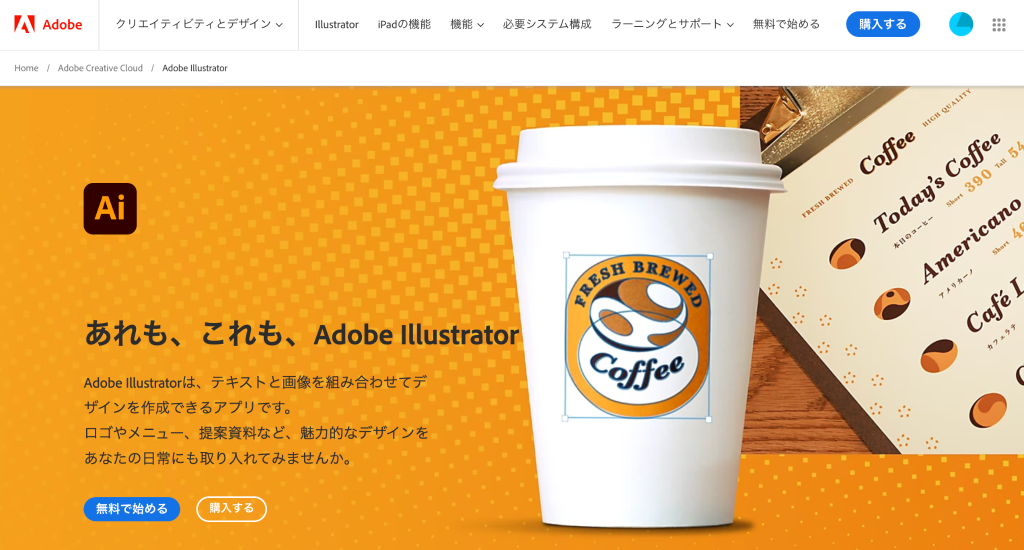Click the bottom-left selection handle of the logo

coord(566,418)
